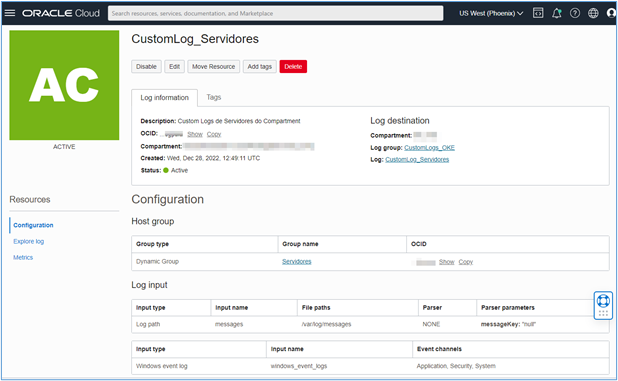The width and height of the screenshot is (618, 381).
Task: Open the language globe menu
Action: (593, 13)
